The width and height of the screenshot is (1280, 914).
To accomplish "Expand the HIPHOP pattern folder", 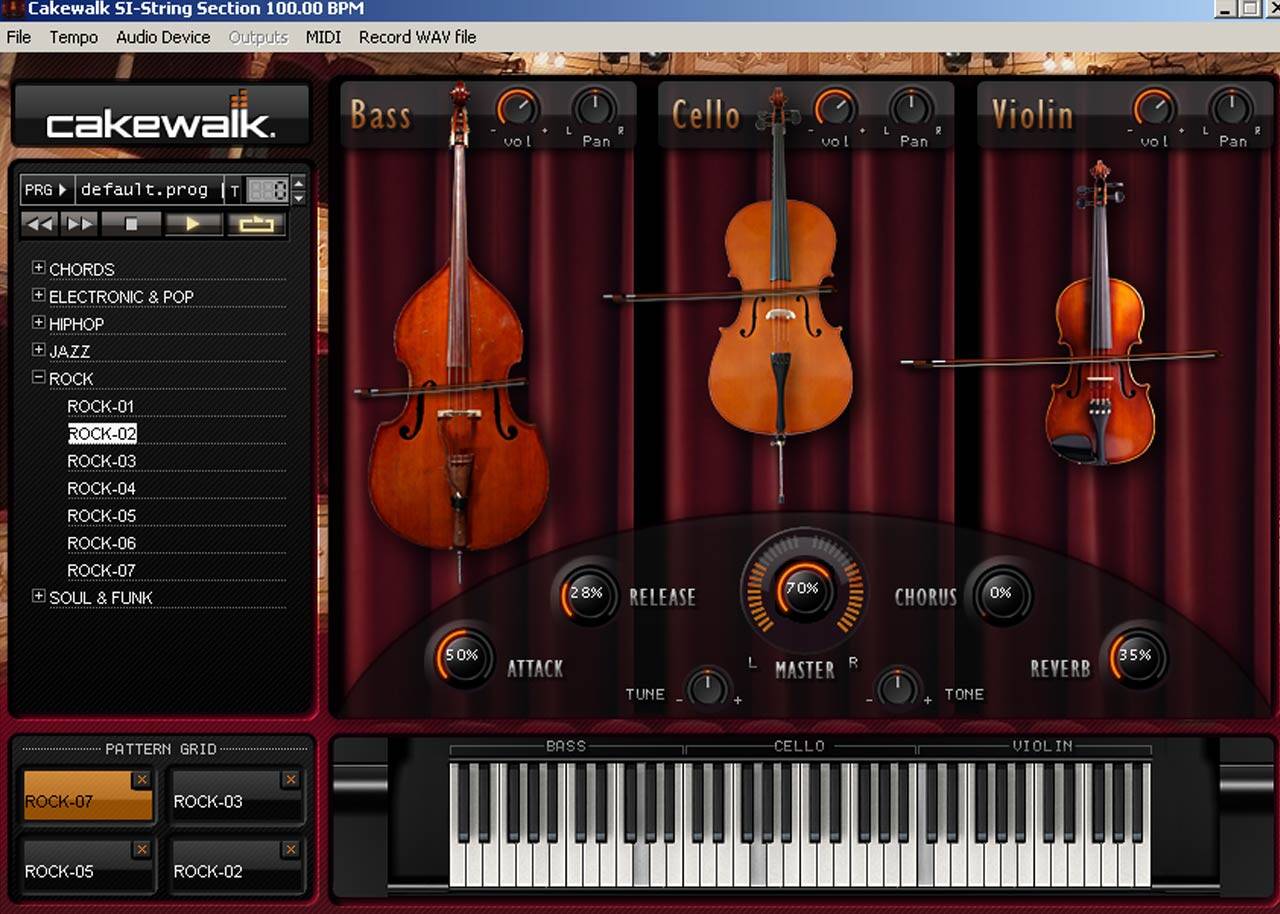I will 38,323.
